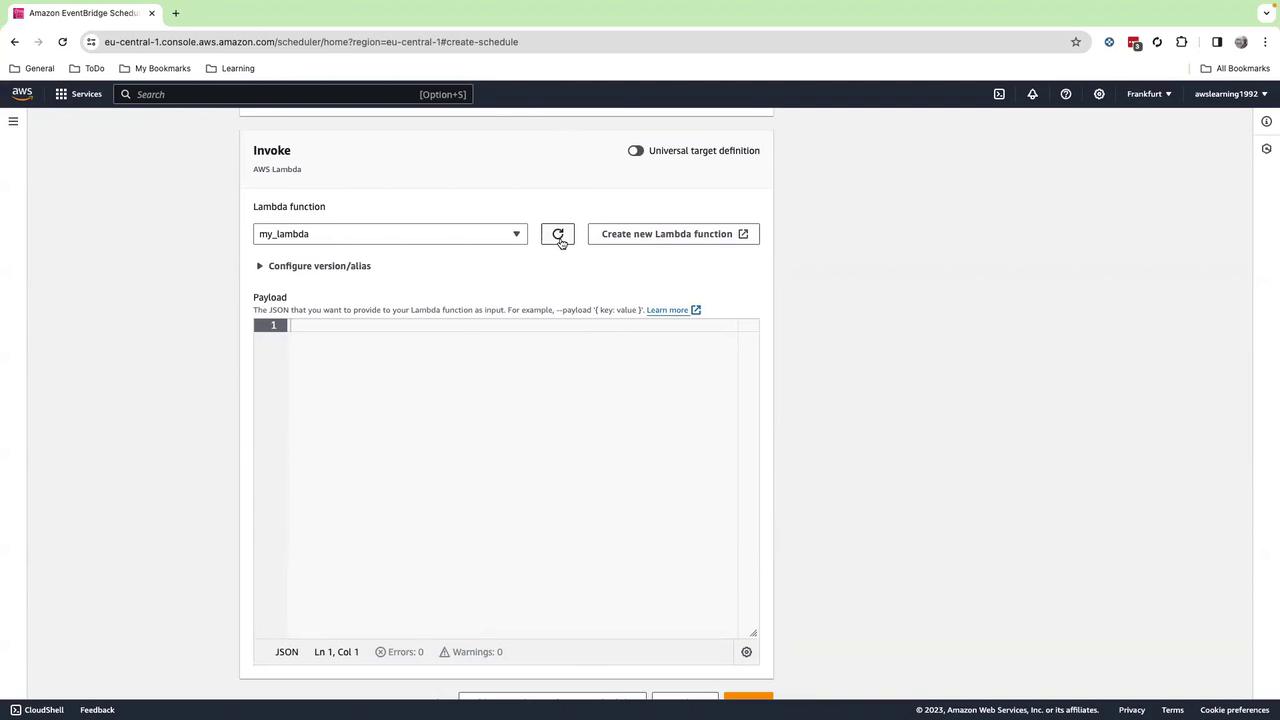1280x720 pixels.
Task: Click the Feedback link in footer
Action: 97,710
